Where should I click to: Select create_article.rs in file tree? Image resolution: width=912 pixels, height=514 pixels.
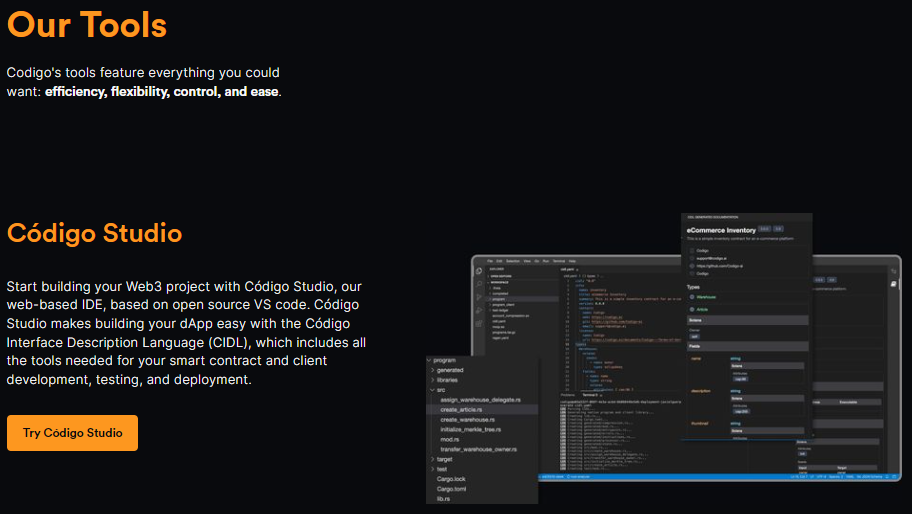[461, 409]
